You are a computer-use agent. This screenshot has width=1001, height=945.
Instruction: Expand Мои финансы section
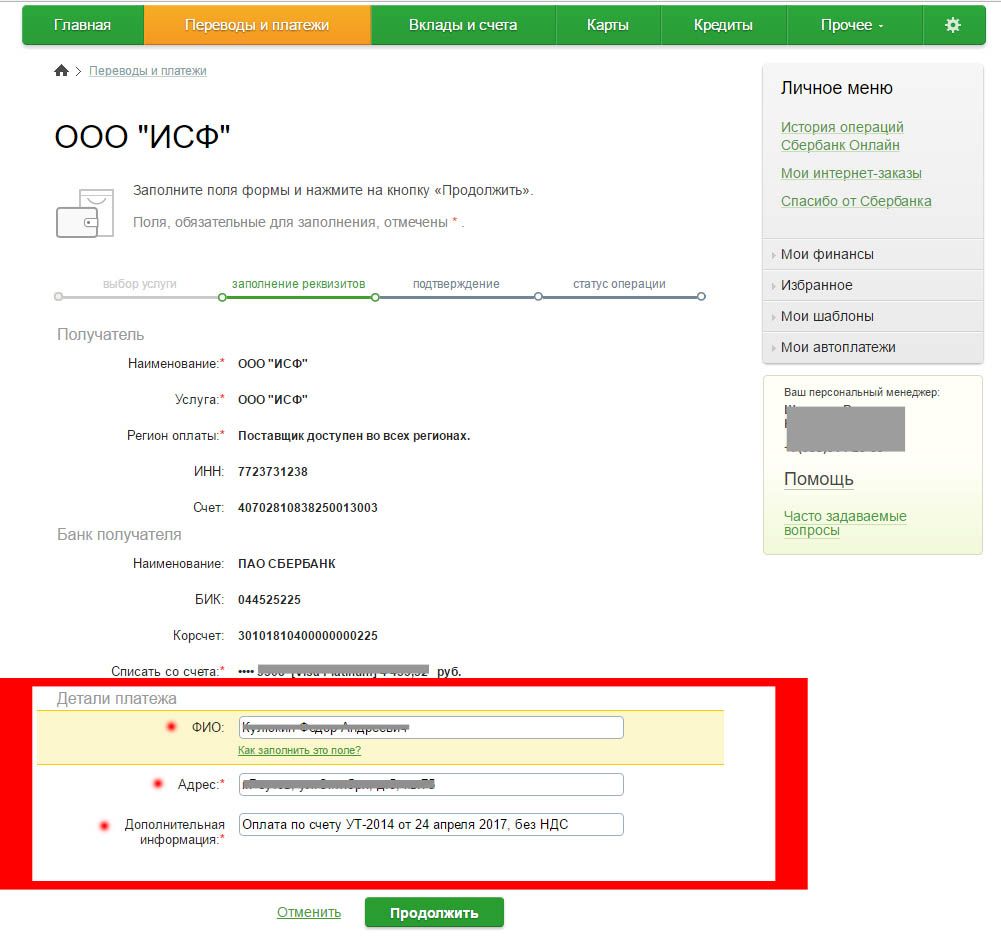click(827, 254)
